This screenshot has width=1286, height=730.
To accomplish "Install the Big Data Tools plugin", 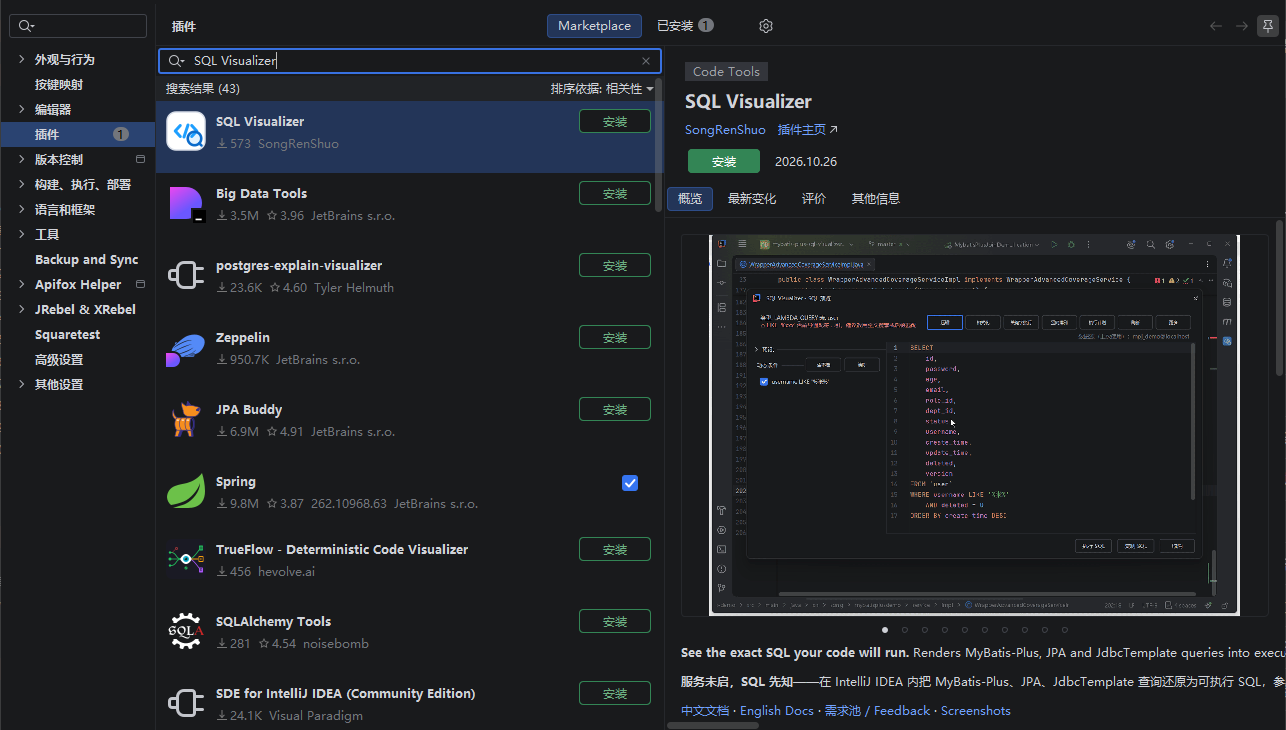I will (615, 194).
